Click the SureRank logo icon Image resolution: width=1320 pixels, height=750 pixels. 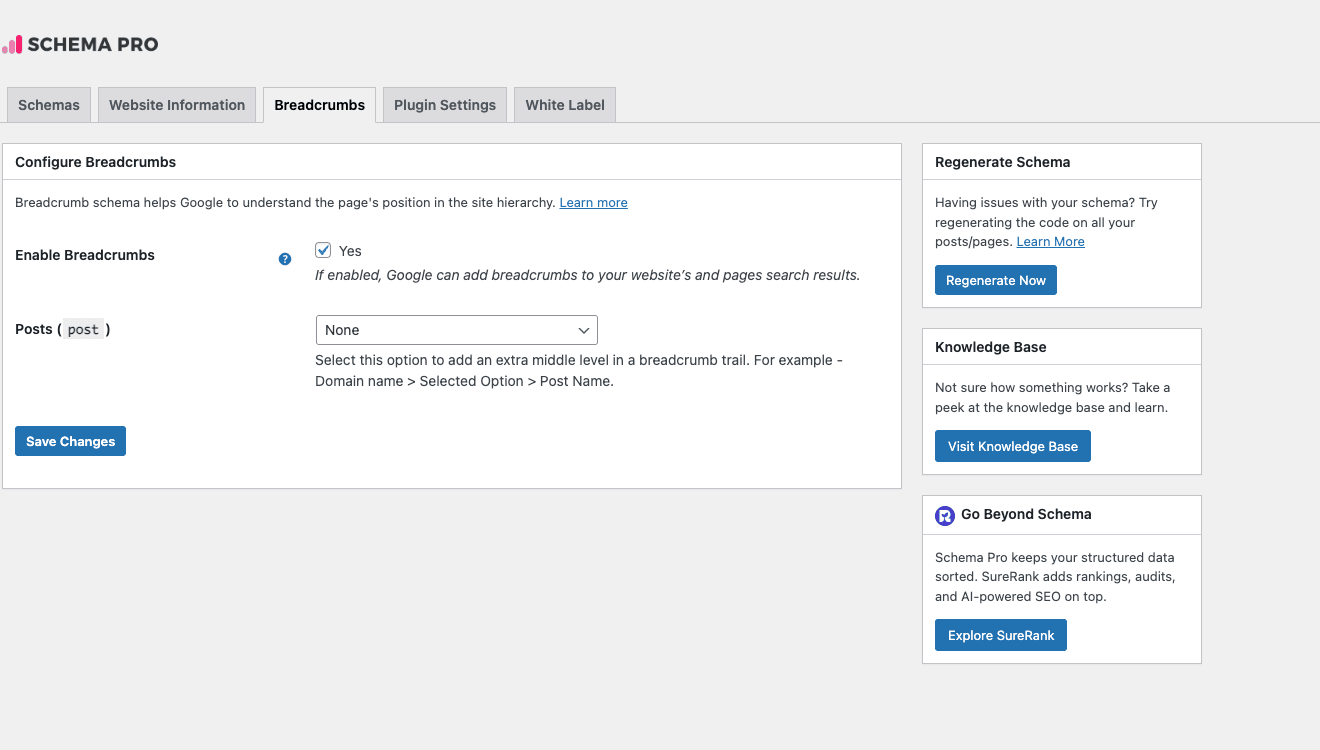click(945, 516)
